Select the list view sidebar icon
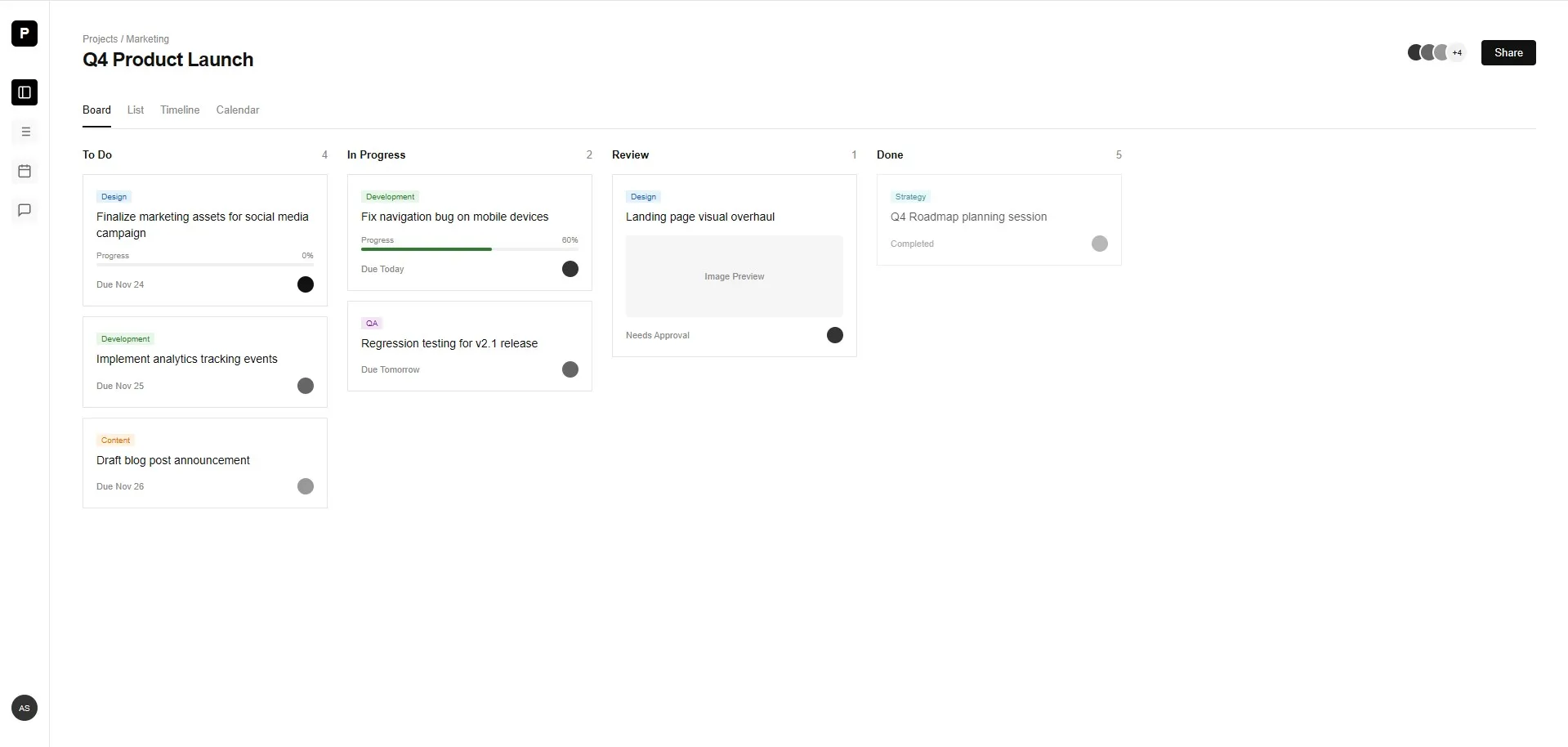The image size is (1568, 747). click(x=25, y=131)
